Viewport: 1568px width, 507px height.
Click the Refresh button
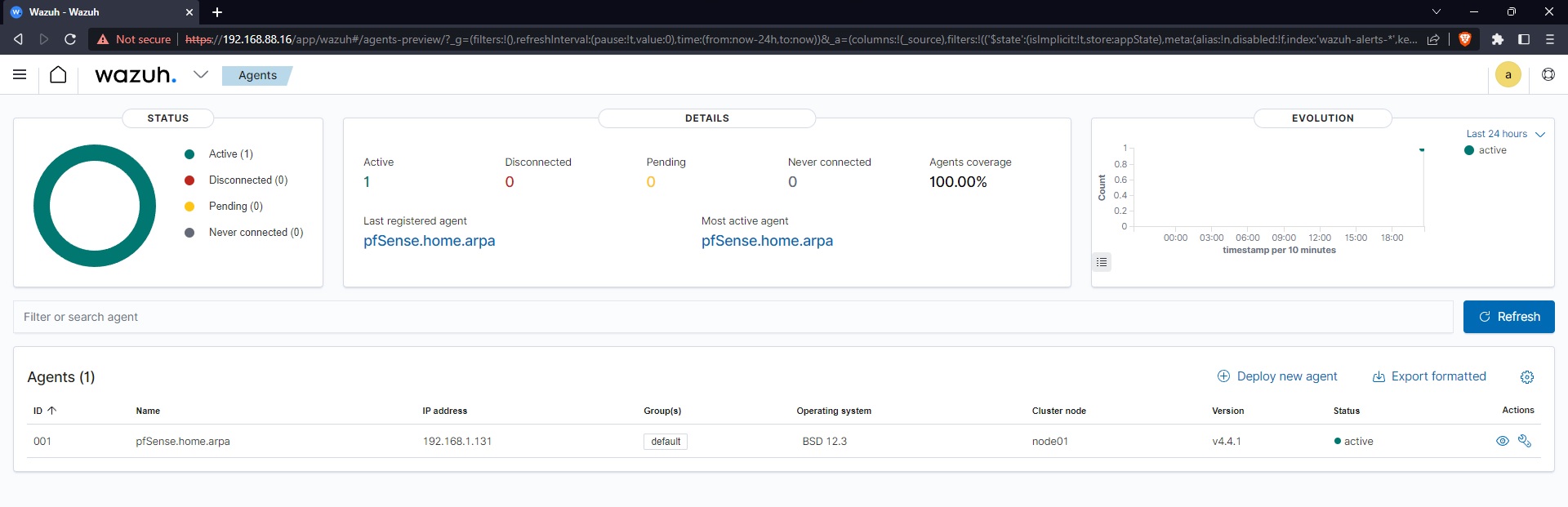click(x=1508, y=317)
